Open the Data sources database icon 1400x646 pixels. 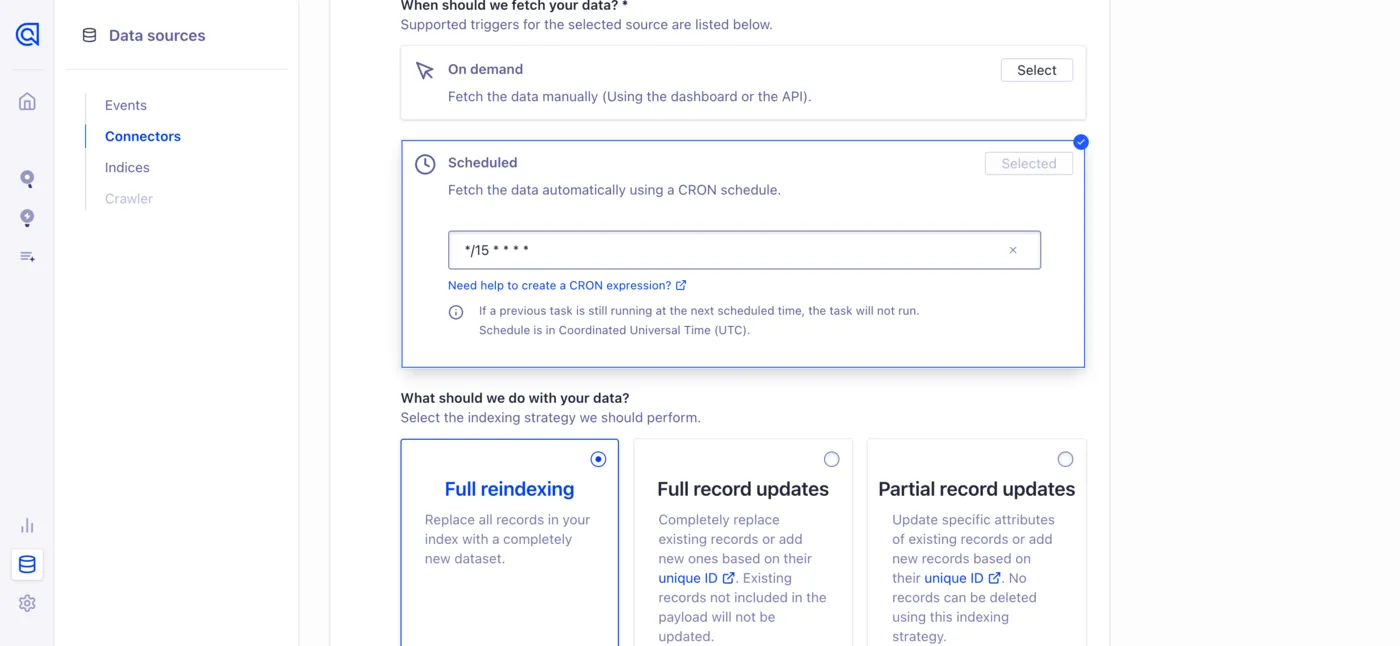[27, 565]
